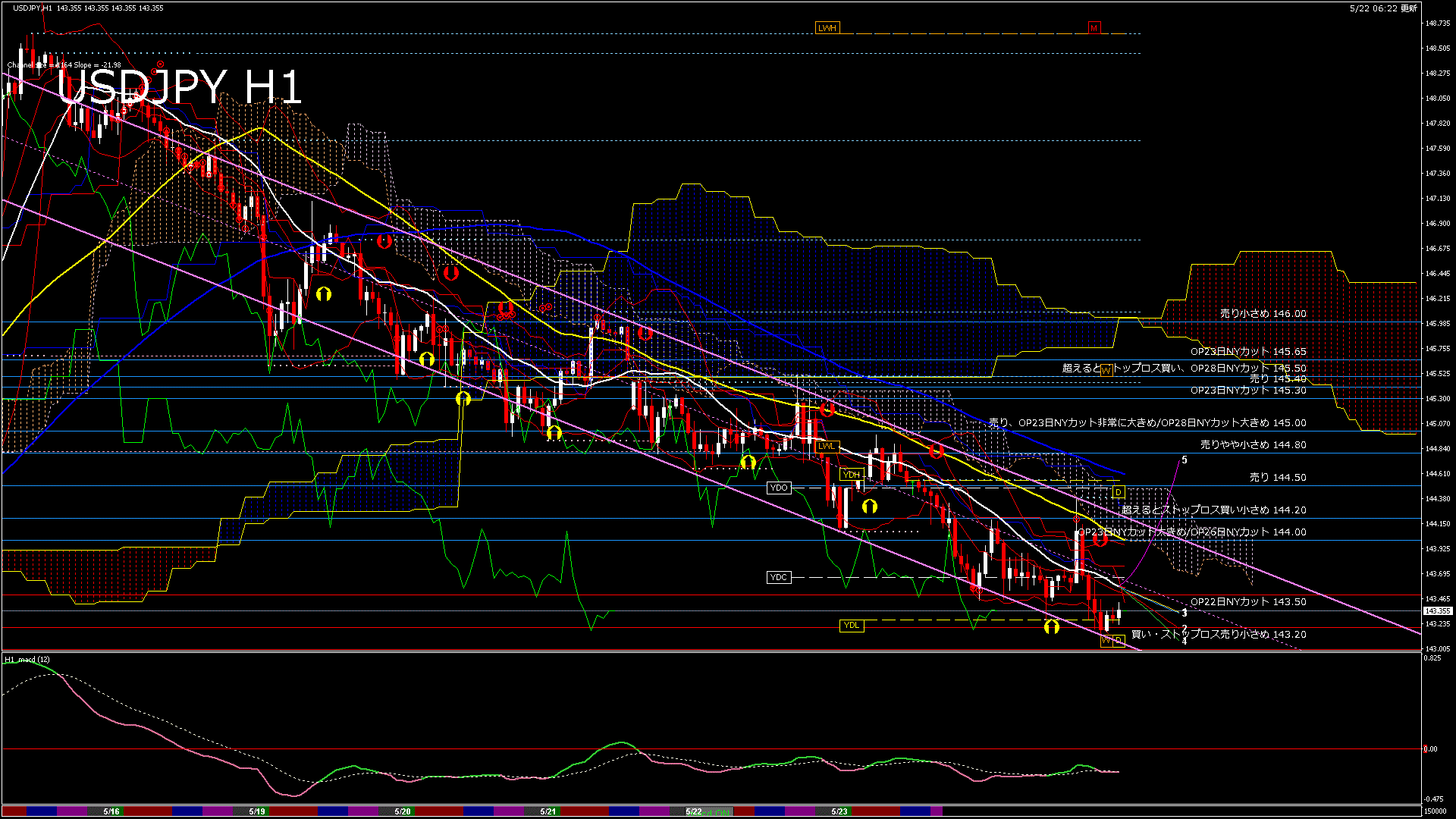Click the 5/19 date marker
1456x819 pixels.
(257, 811)
